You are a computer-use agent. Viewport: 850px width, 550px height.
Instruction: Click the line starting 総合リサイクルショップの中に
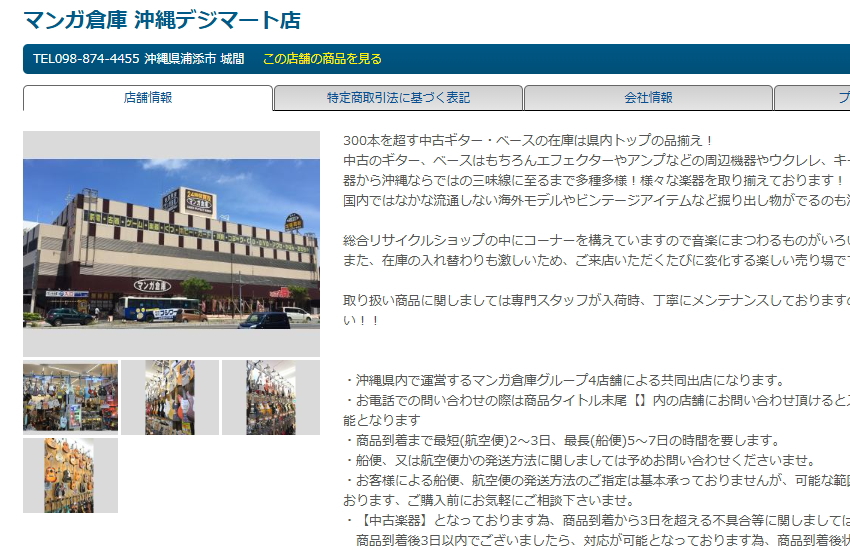point(596,240)
